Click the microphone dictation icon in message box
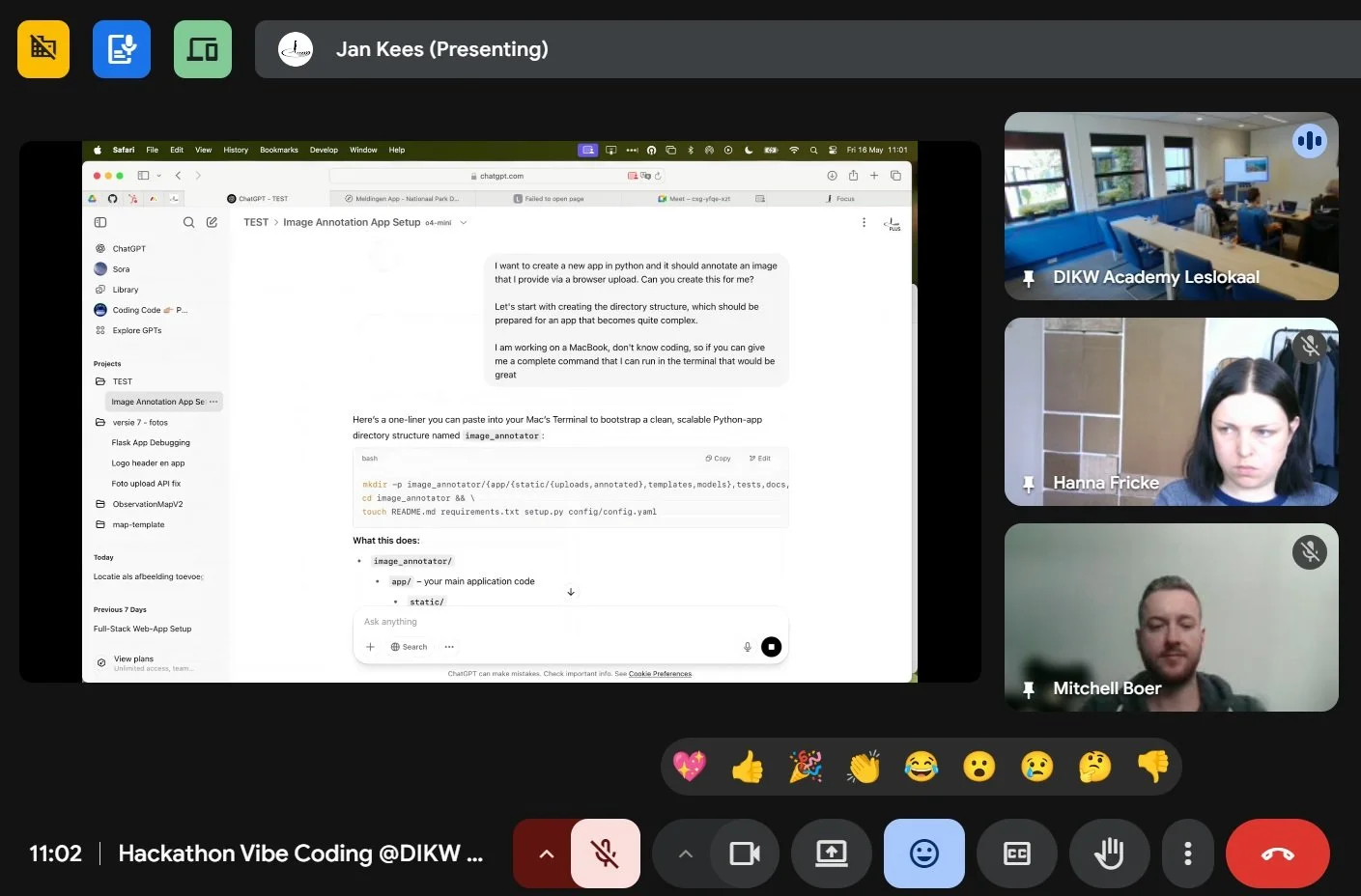This screenshot has height=896, width=1361. [x=747, y=647]
